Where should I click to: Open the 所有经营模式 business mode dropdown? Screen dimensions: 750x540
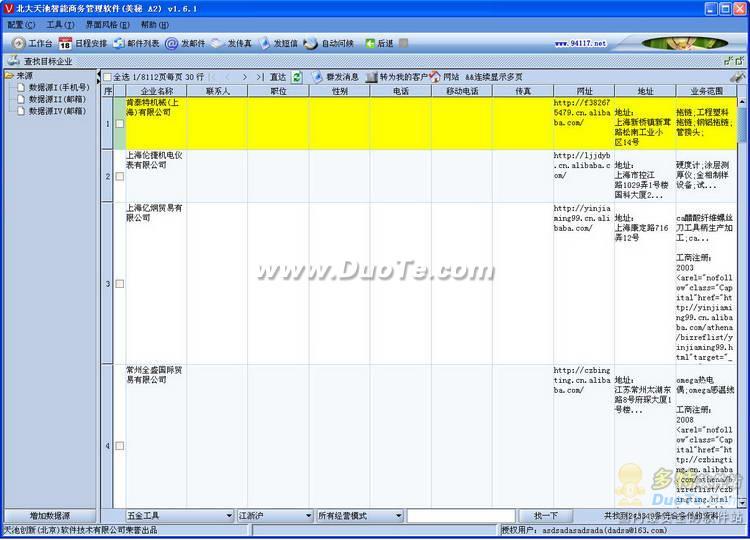click(360, 516)
